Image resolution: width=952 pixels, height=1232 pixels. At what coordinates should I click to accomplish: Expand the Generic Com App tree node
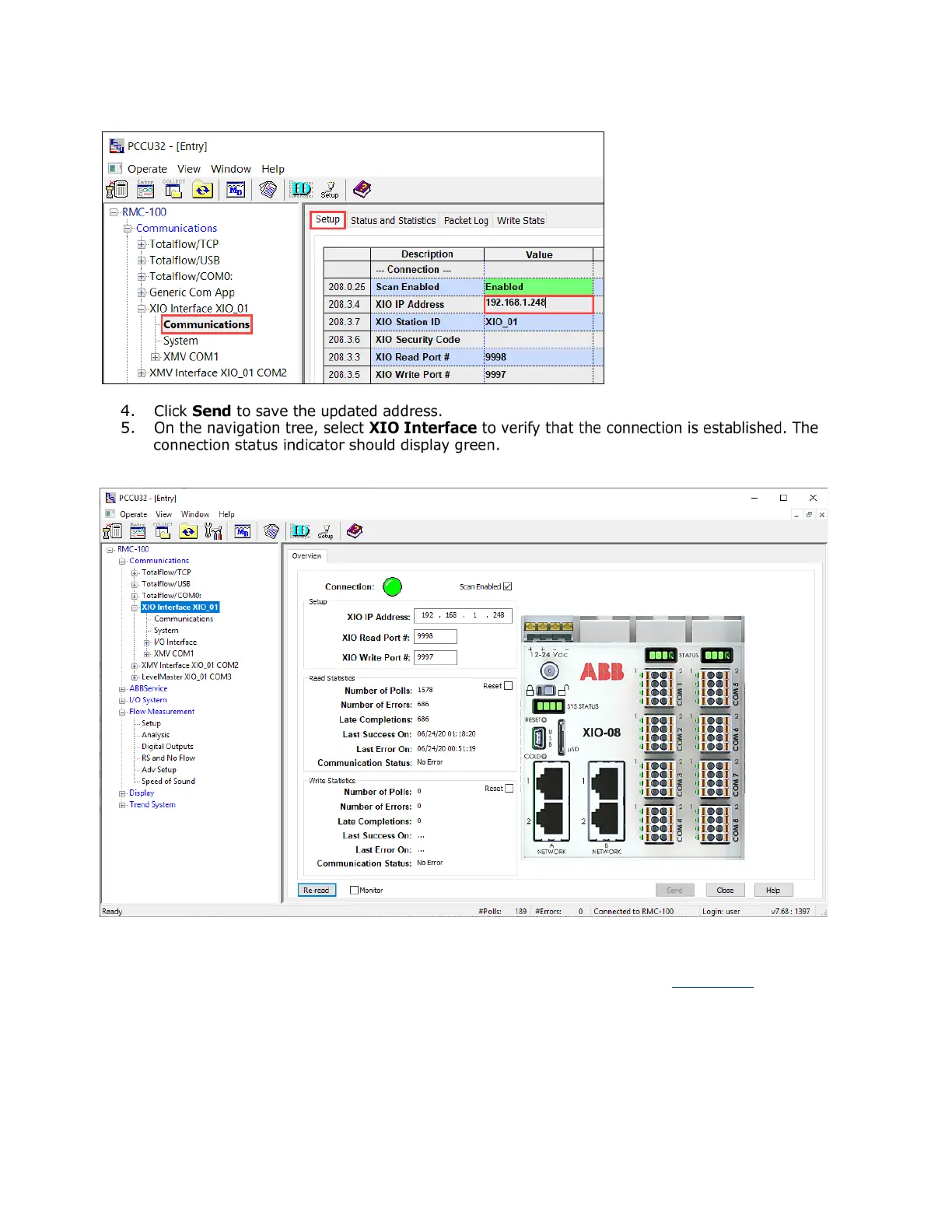[x=142, y=292]
